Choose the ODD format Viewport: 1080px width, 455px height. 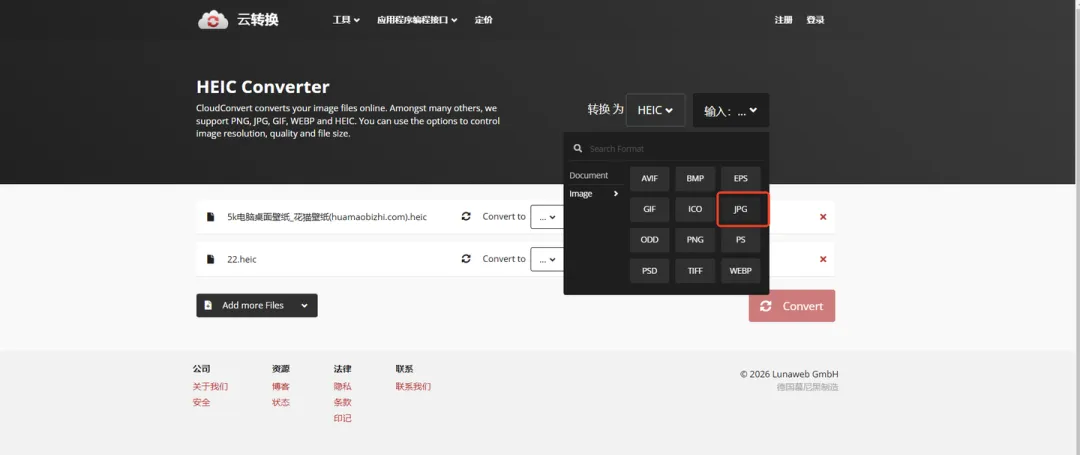coord(650,240)
